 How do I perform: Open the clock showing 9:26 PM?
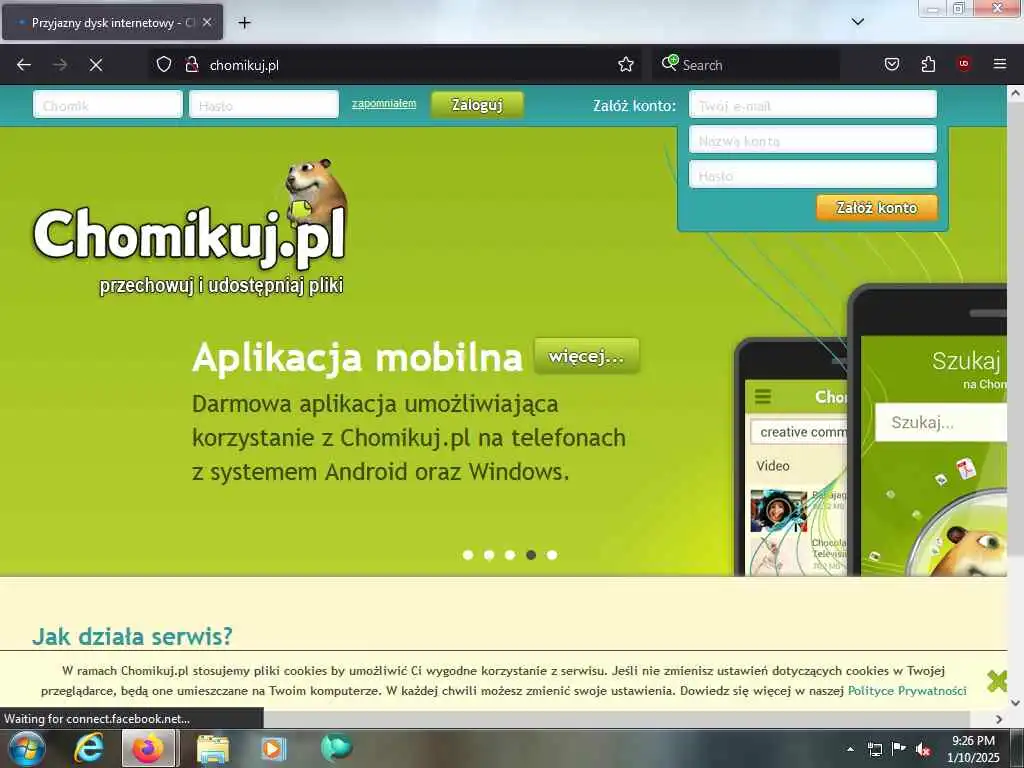coord(973,749)
